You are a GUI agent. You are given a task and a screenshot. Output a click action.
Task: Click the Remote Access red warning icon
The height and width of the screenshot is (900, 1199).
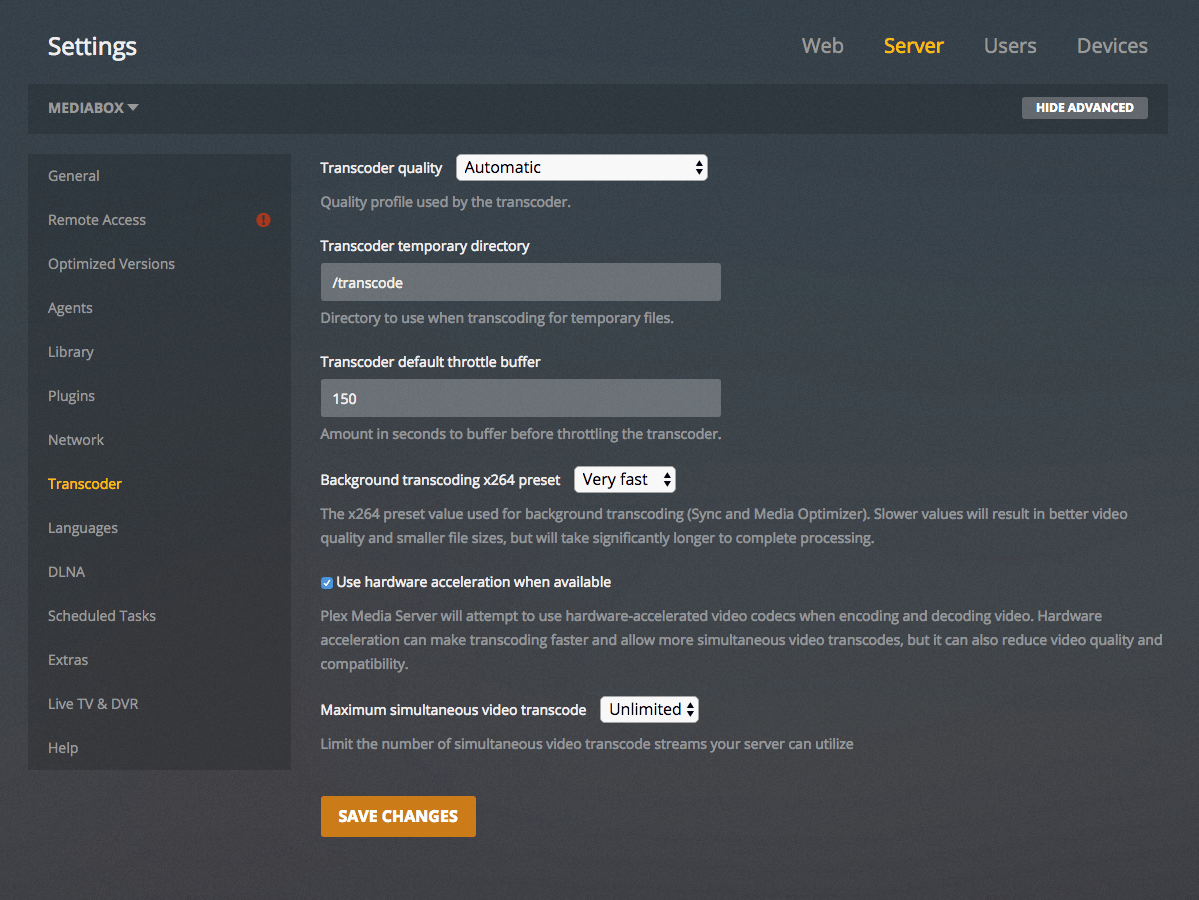click(x=263, y=220)
